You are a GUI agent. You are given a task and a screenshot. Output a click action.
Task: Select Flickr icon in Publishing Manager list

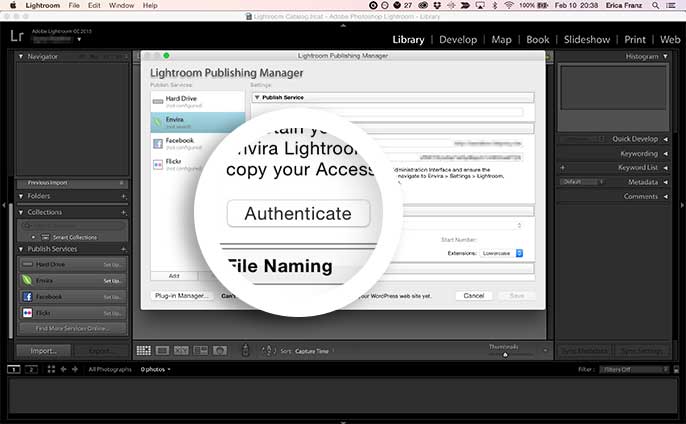coord(158,164)
